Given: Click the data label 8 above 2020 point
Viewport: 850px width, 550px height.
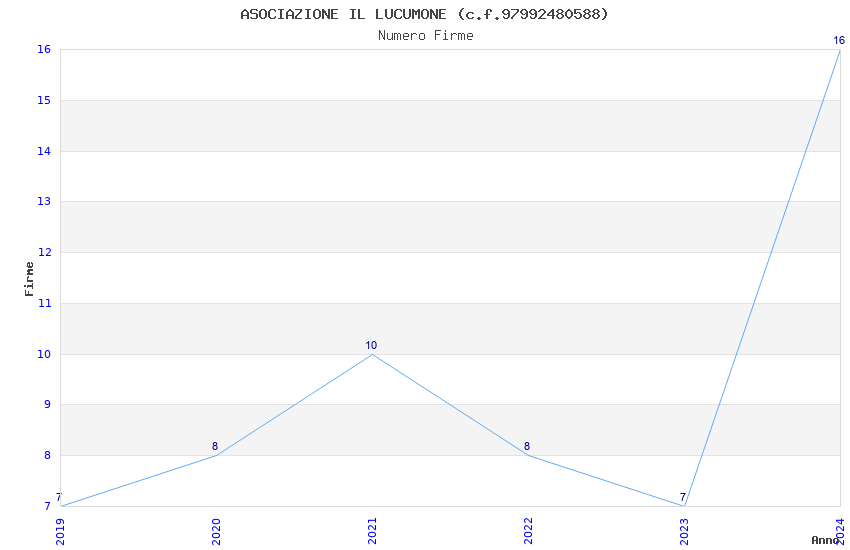Looking at the screenshot, I should pos(215,447).
